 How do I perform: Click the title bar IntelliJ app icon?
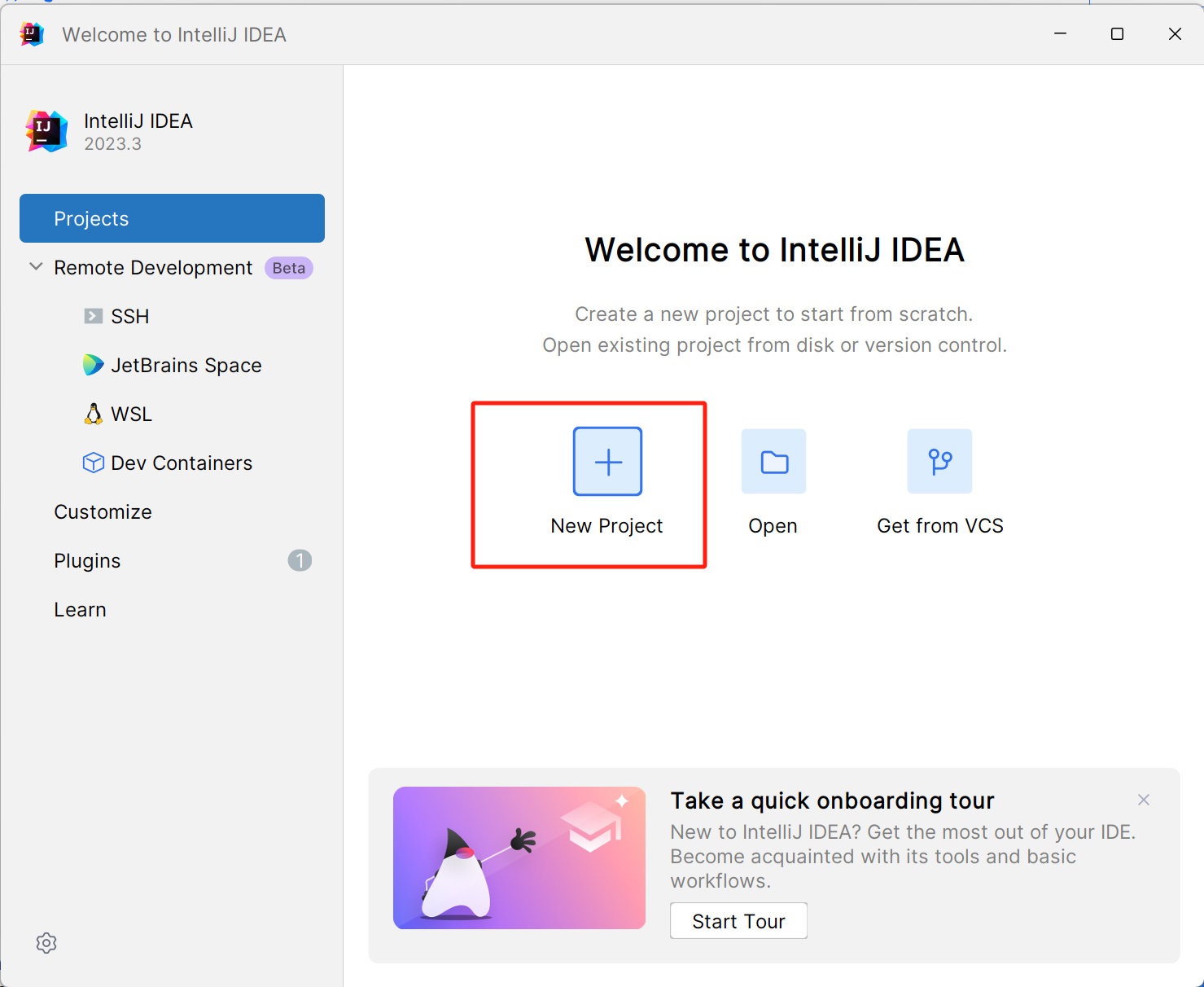[x=32, y=34]
